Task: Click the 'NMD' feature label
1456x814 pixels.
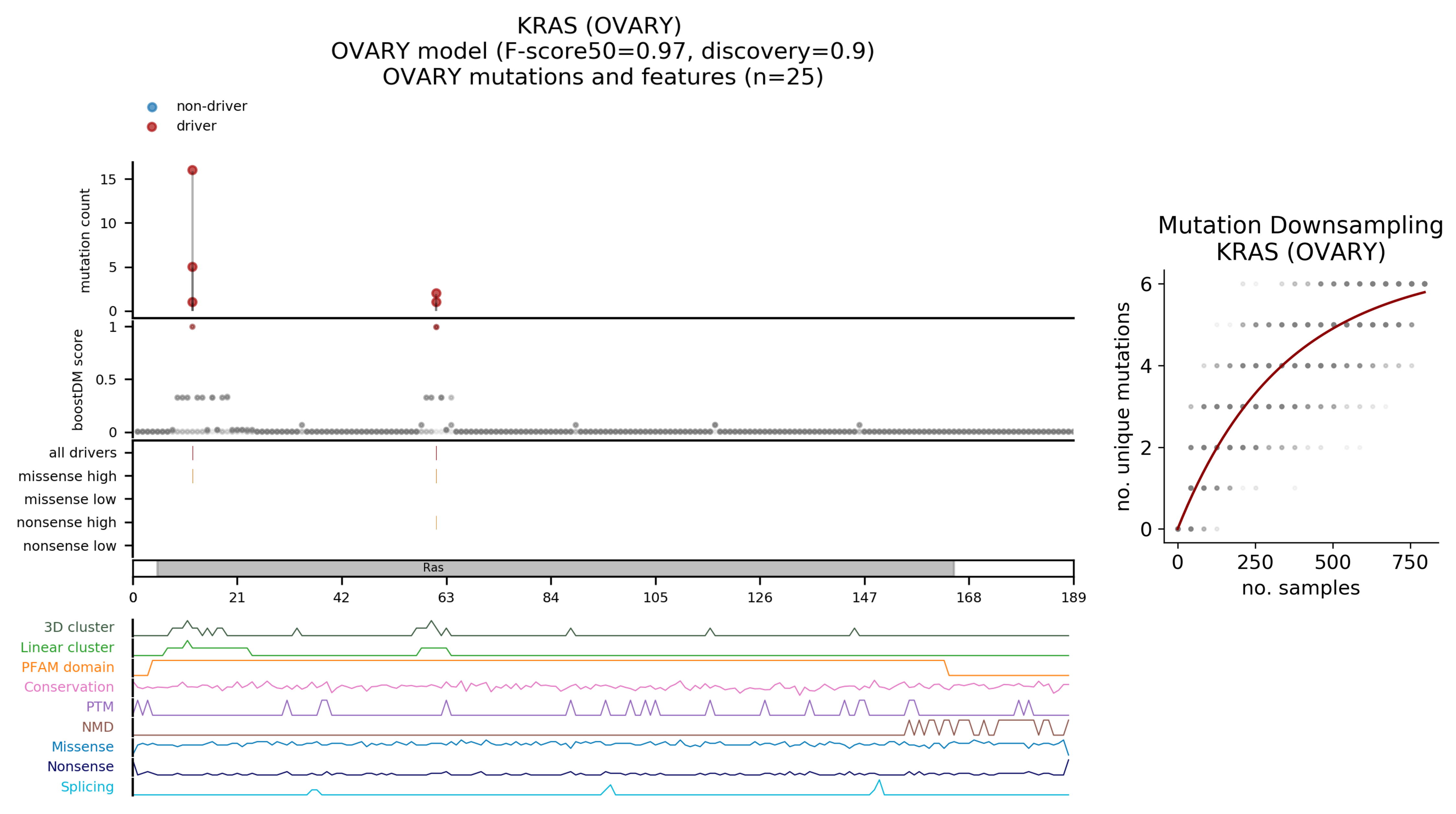Action: 98,727
